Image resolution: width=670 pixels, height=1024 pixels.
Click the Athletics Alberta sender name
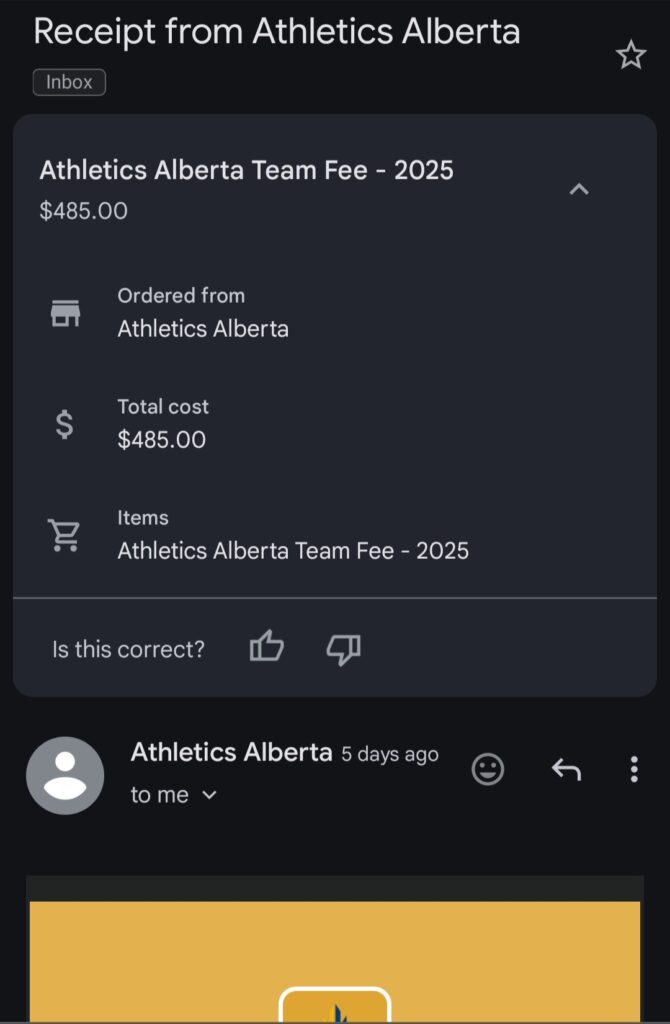click(231, 752)
